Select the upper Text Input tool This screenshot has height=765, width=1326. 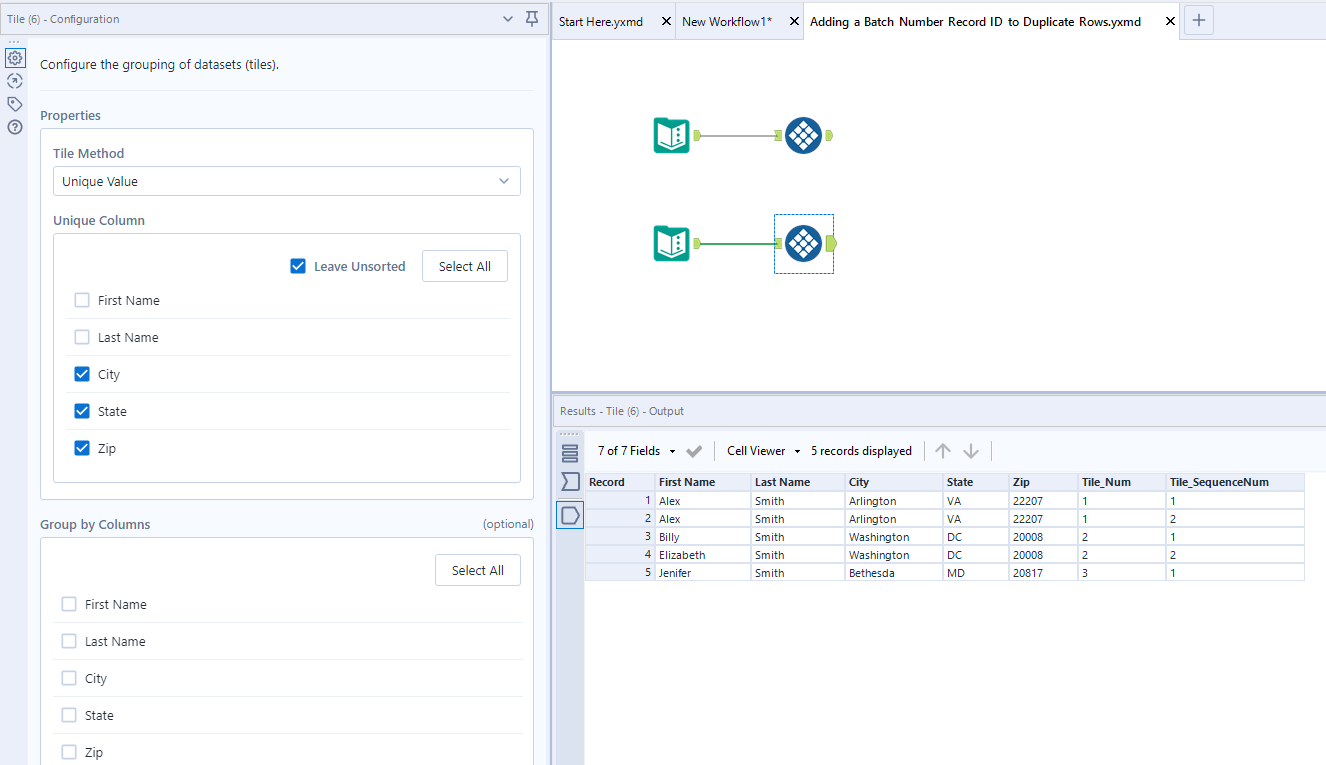click(671, 135)
